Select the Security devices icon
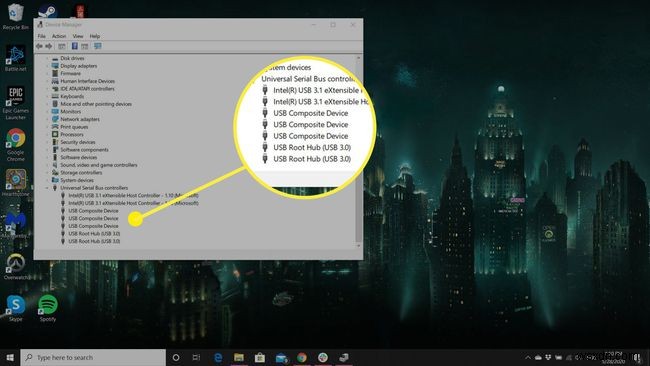 point(55,142)
